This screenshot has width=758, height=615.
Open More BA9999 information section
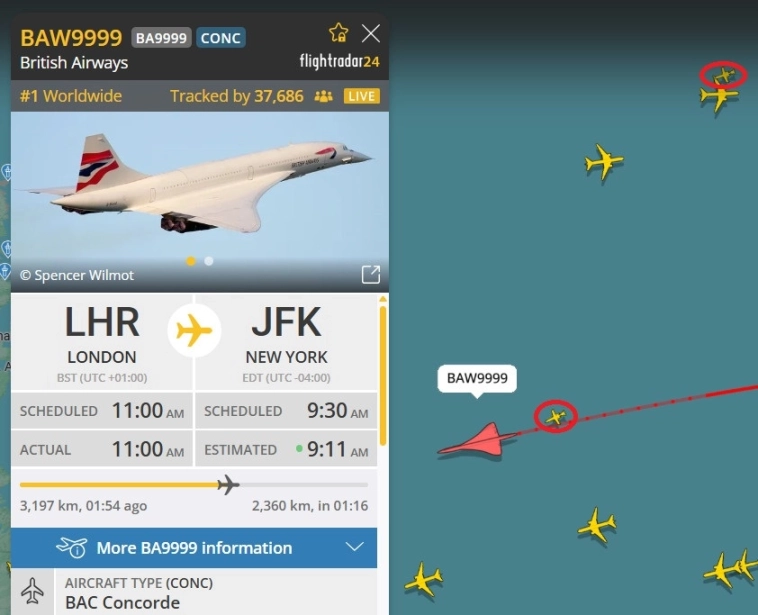(x=194, y=548)
